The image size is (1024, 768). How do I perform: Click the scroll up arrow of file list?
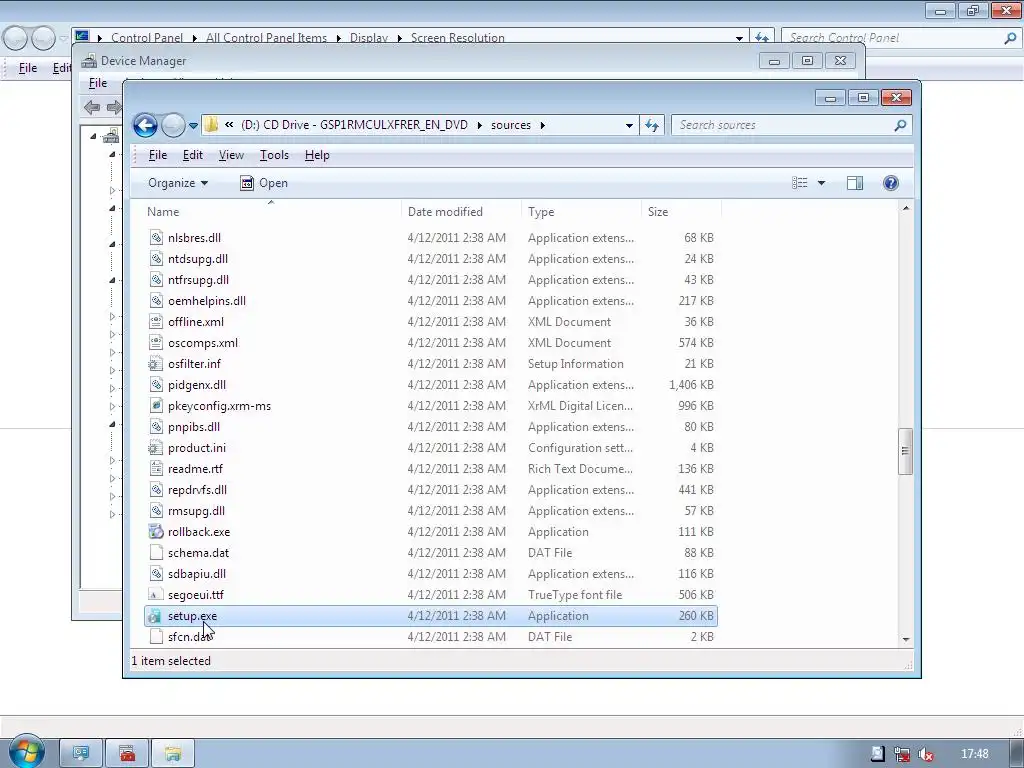click(x=906, y=208)
